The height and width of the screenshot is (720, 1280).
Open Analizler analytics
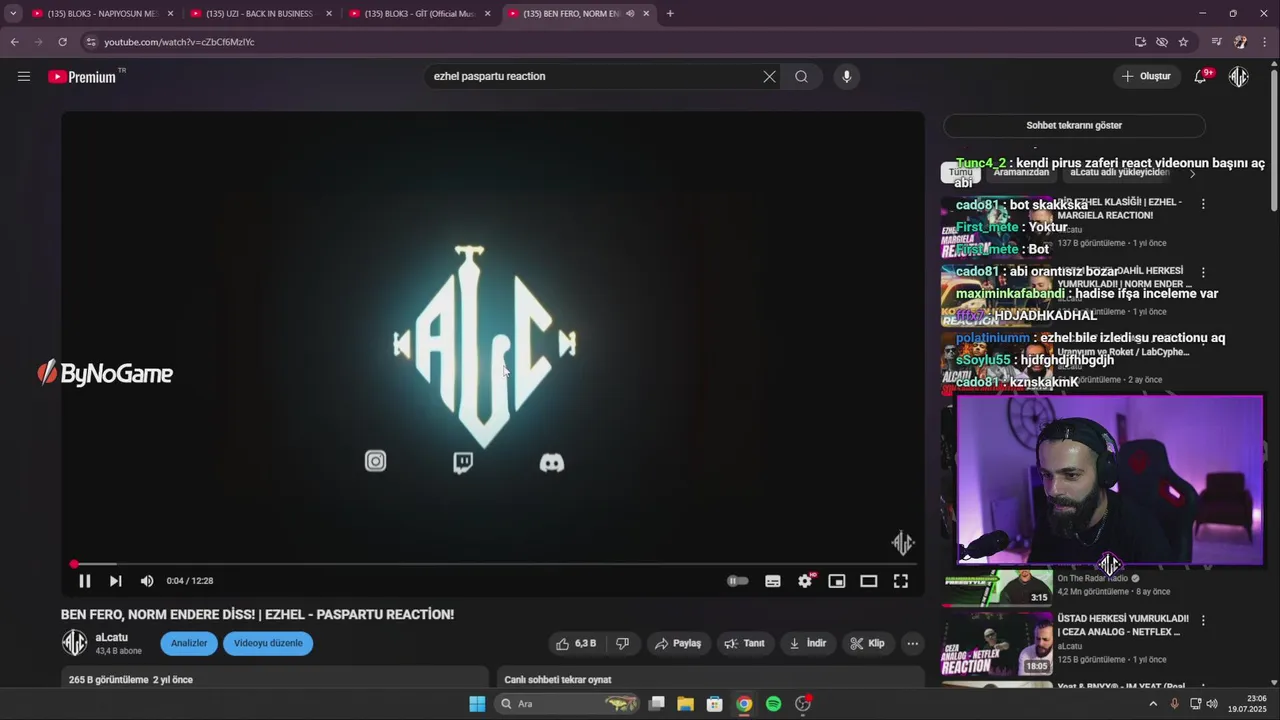pyautogui.click(x=189, y=643)
